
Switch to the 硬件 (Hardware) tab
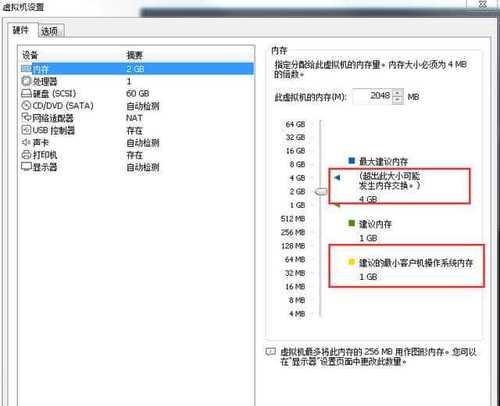coord(21,30)
